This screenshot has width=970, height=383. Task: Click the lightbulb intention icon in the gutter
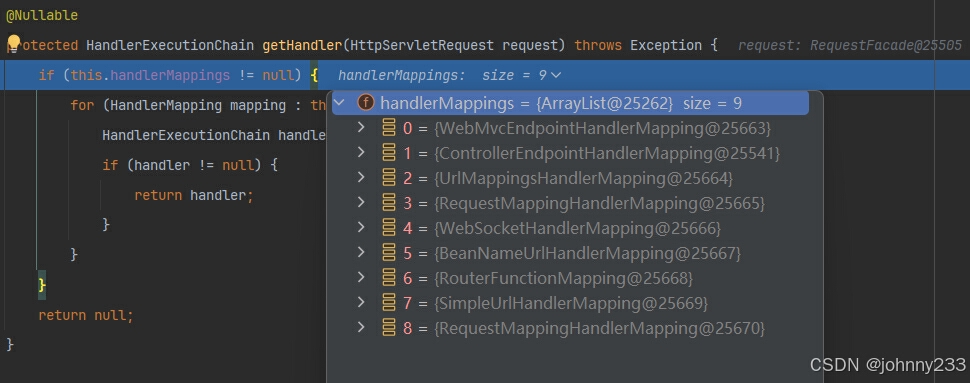[x=14, y=43]
